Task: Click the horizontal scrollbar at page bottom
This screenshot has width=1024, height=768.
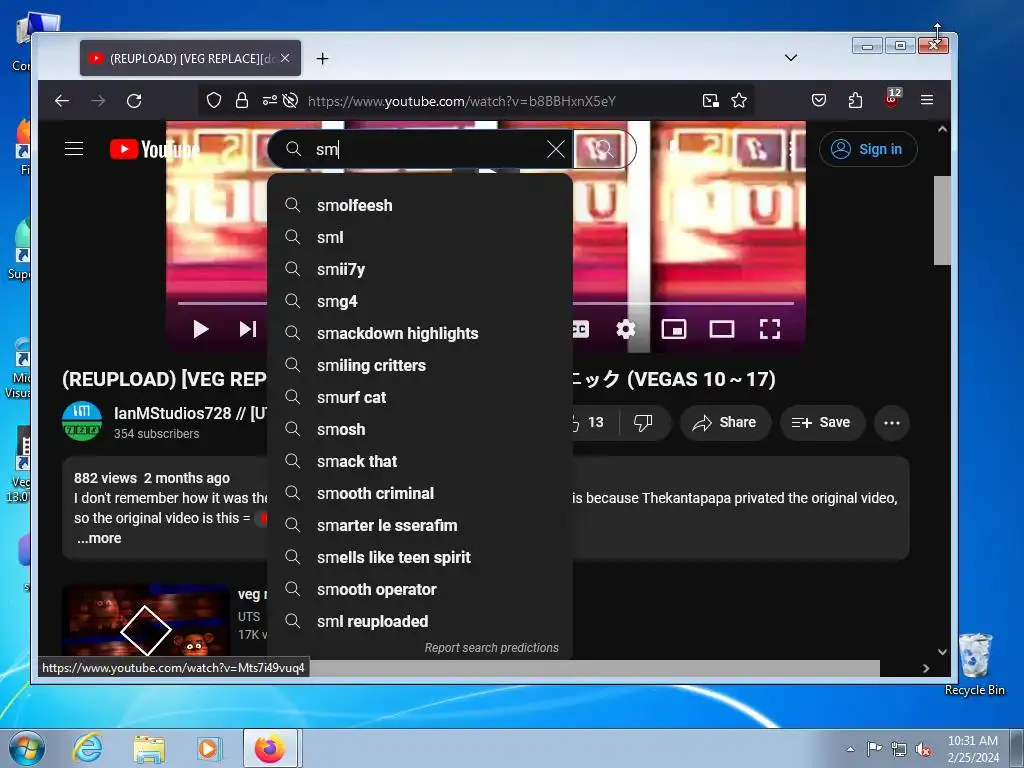Action: (594, 668)
